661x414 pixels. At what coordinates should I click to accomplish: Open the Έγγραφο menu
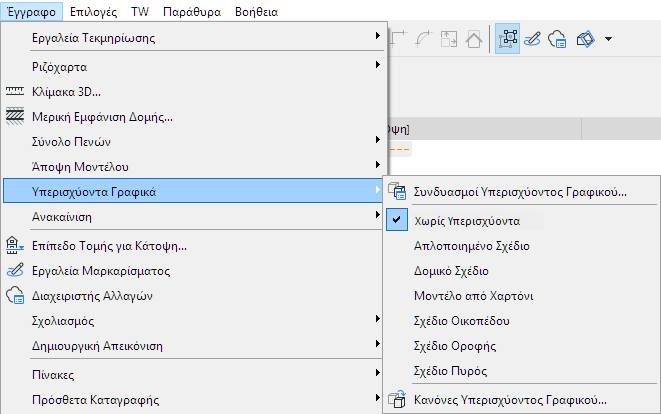point(32,12)
